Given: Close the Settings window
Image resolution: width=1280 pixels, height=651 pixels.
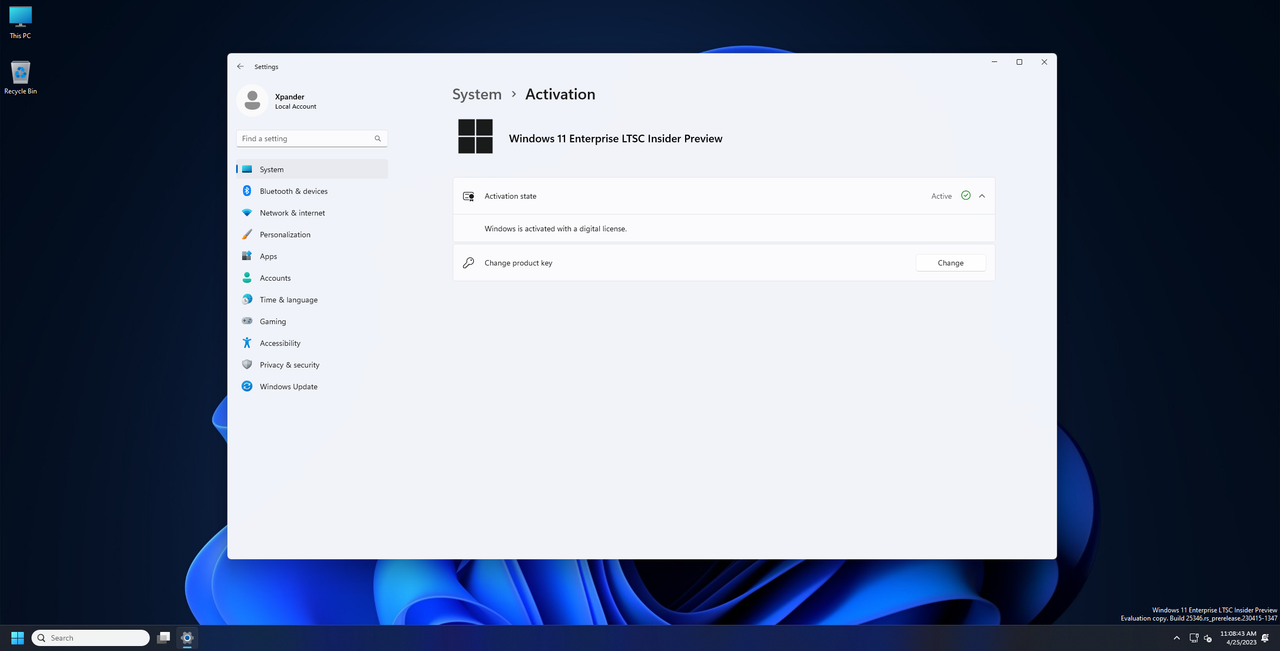Looking at the screenshot, I should pyautogui.click(x=1044, y=62).
